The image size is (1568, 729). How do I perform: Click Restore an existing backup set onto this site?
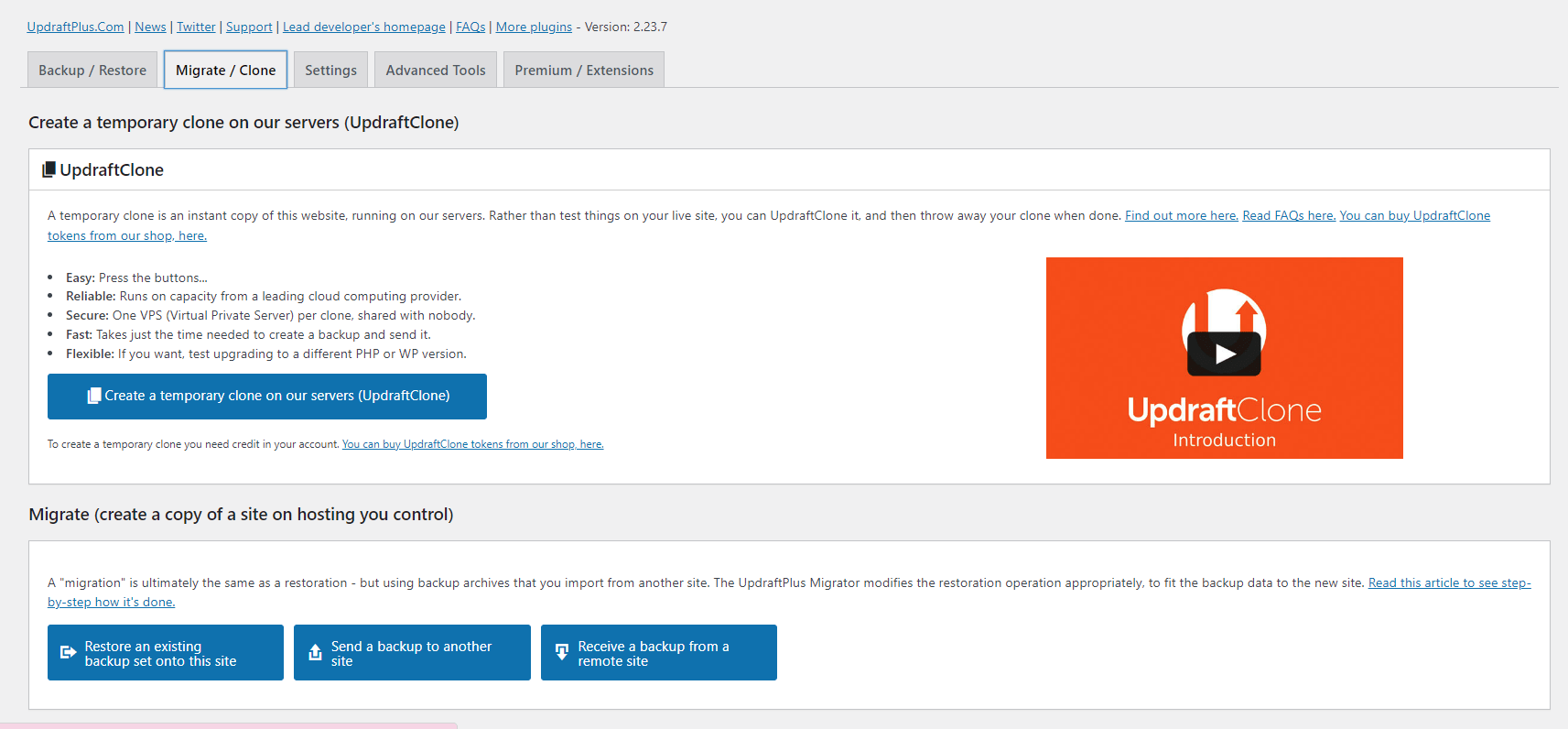(166, 653)
